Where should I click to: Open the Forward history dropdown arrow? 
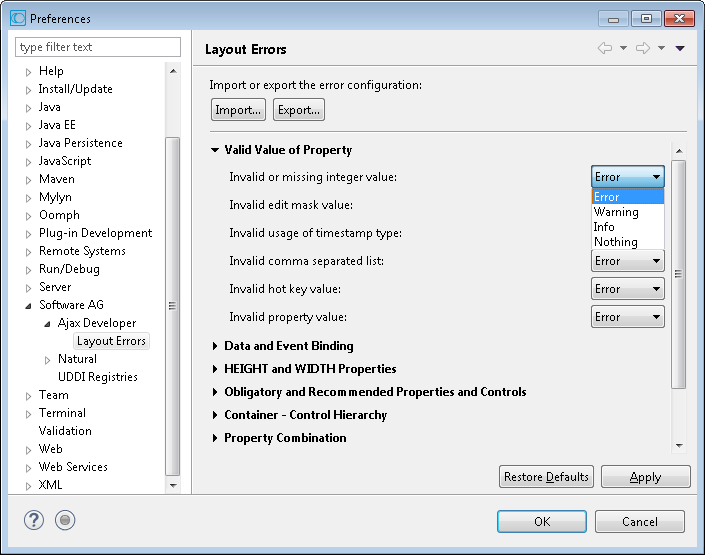pos(661,48)
